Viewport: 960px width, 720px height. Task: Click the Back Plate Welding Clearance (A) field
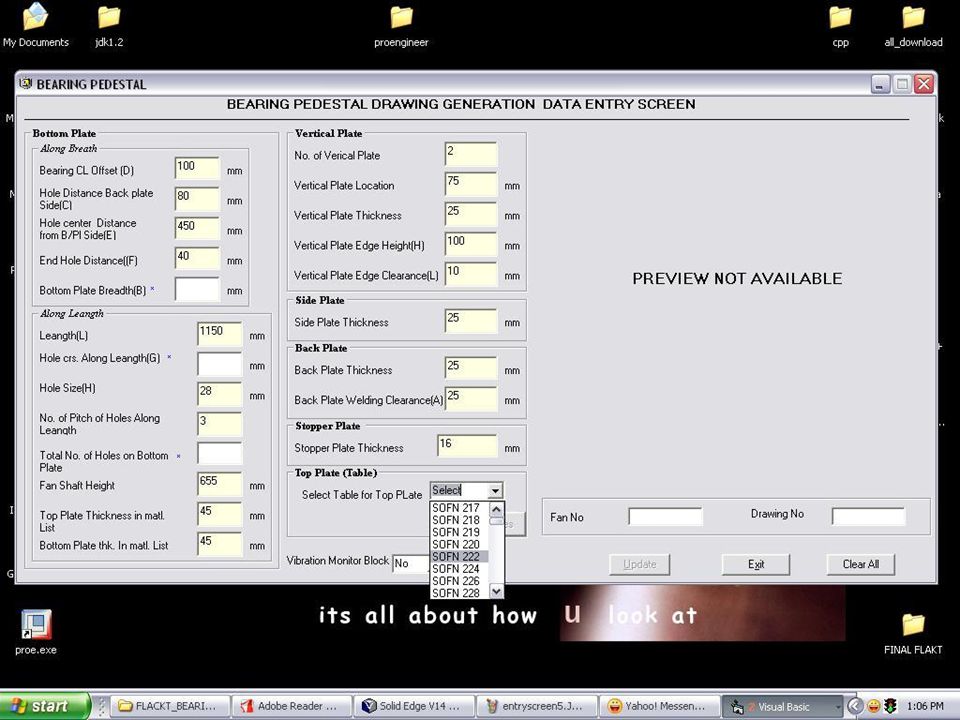[x=471, y=399]
